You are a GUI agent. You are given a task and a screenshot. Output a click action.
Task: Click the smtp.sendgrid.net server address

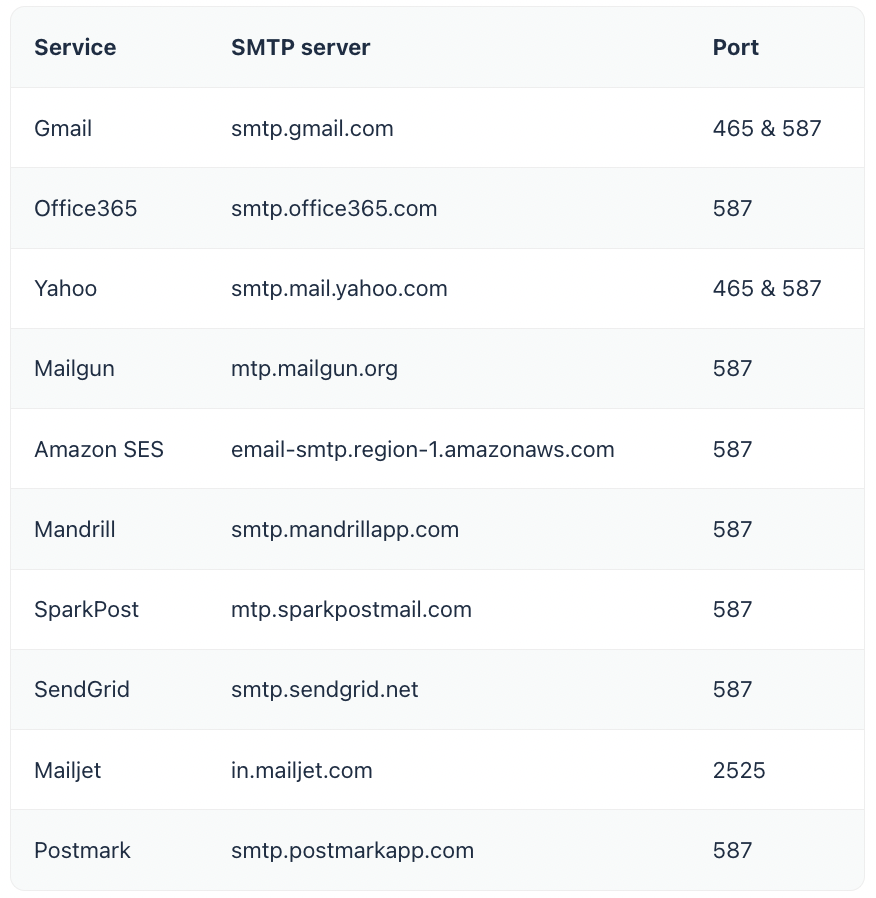pos(325,690)
